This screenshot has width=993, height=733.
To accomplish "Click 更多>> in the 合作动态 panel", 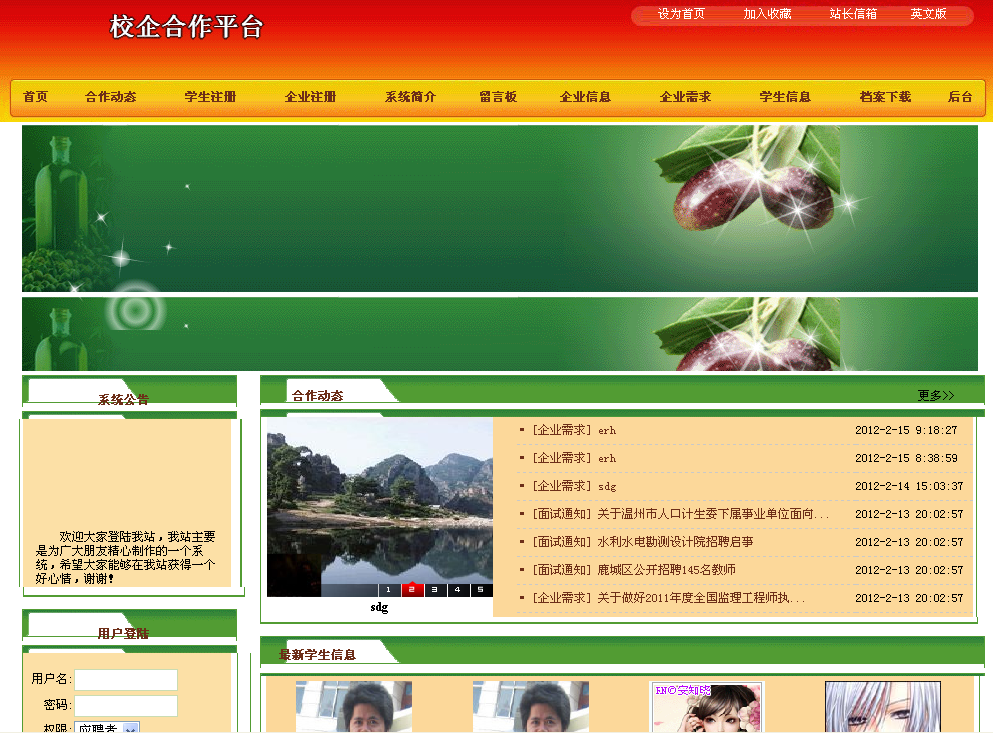I will pos(935,396).
